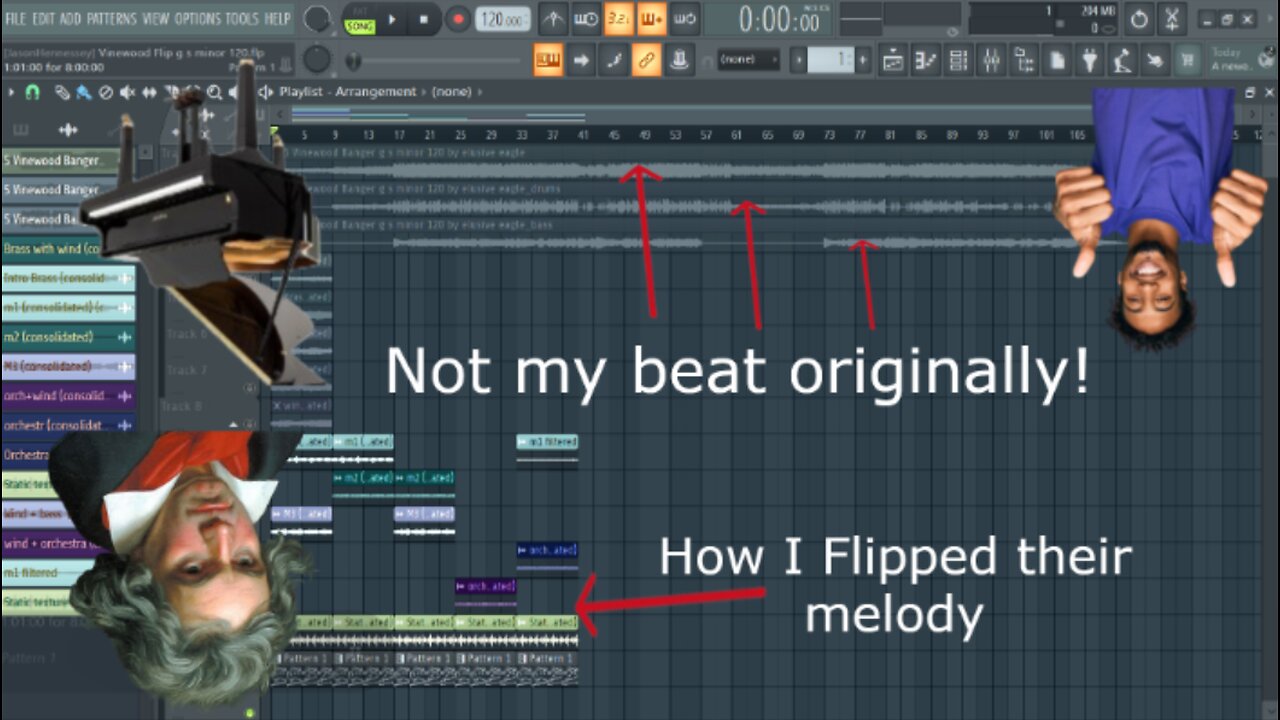Expand the Arrangement breadcrumb arrow
The height and width of the screenshot is (720, 1280).
pyautogui.click(x=424, y=92)
